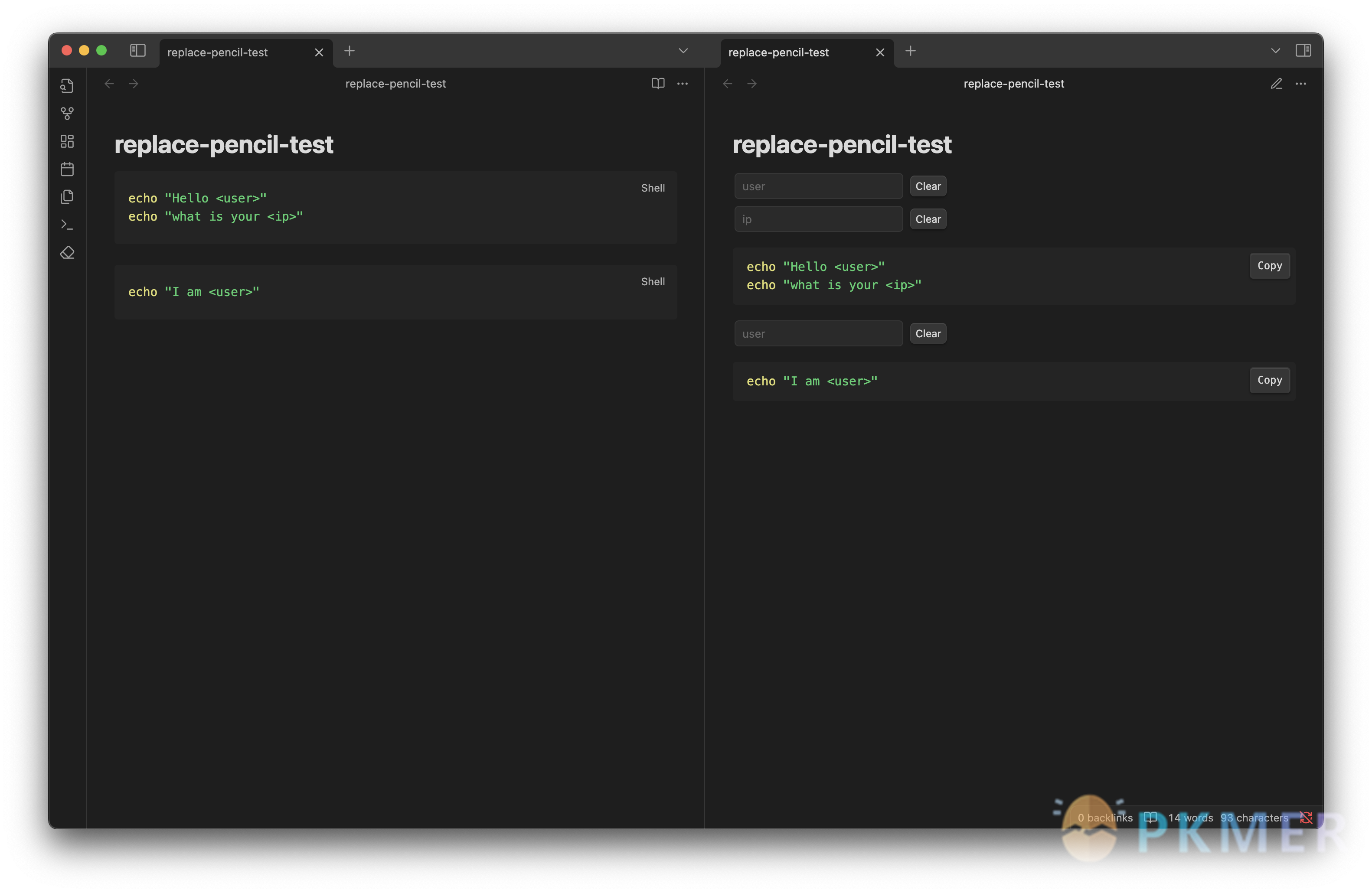The image size is (1372, 893).
Task: Navigate back in right pane
Action: click(728, 84)
